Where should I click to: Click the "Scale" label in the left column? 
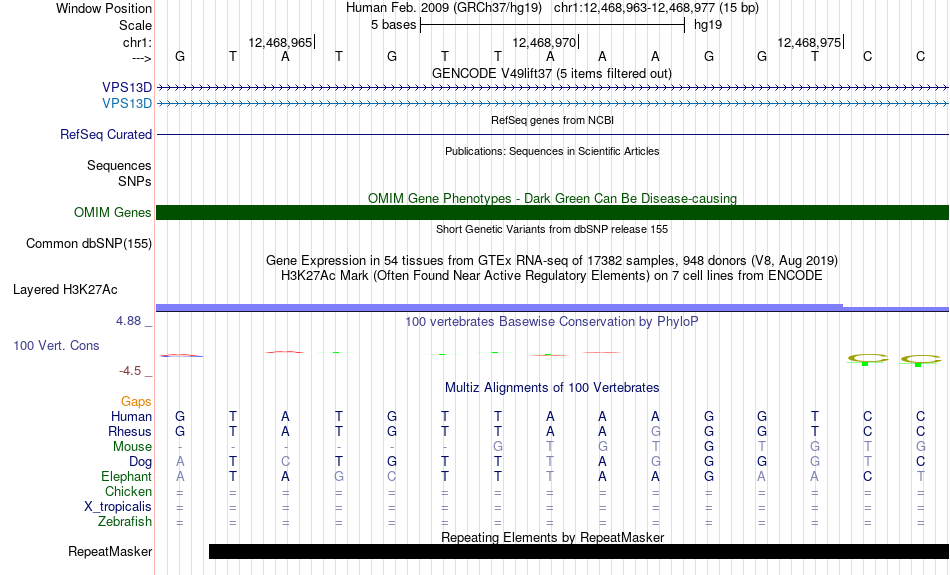[x=135, y=25]
